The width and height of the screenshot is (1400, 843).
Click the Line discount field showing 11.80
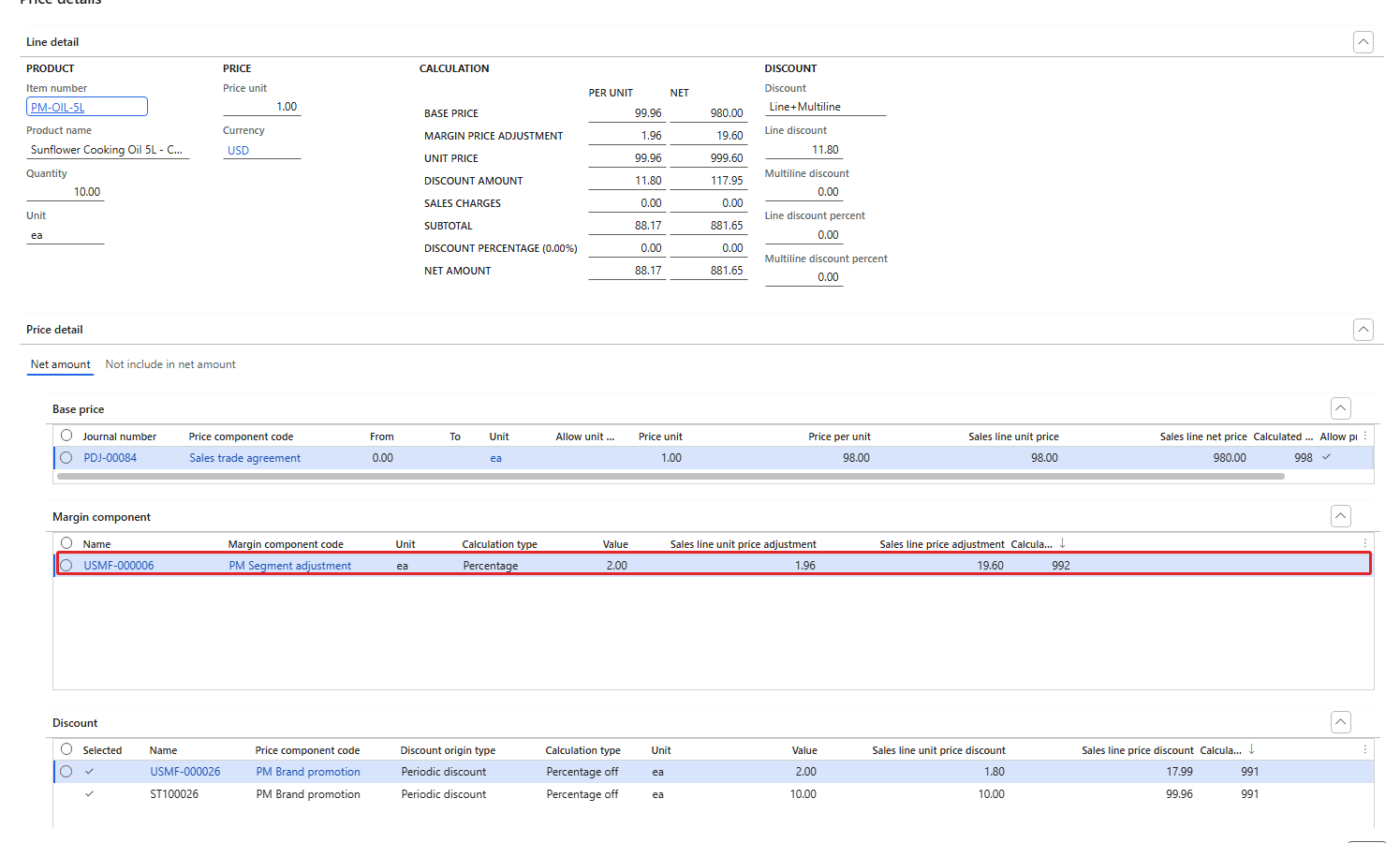click(x=803, y=150)
